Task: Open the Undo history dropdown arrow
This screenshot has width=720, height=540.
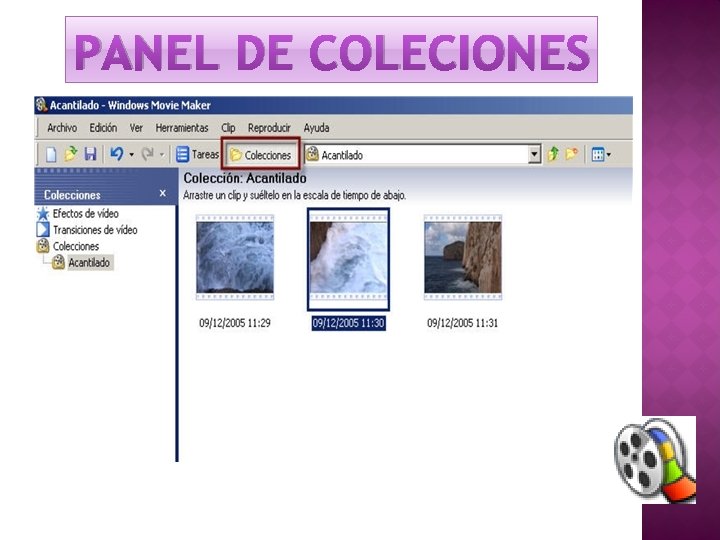Action: (131, 155)
